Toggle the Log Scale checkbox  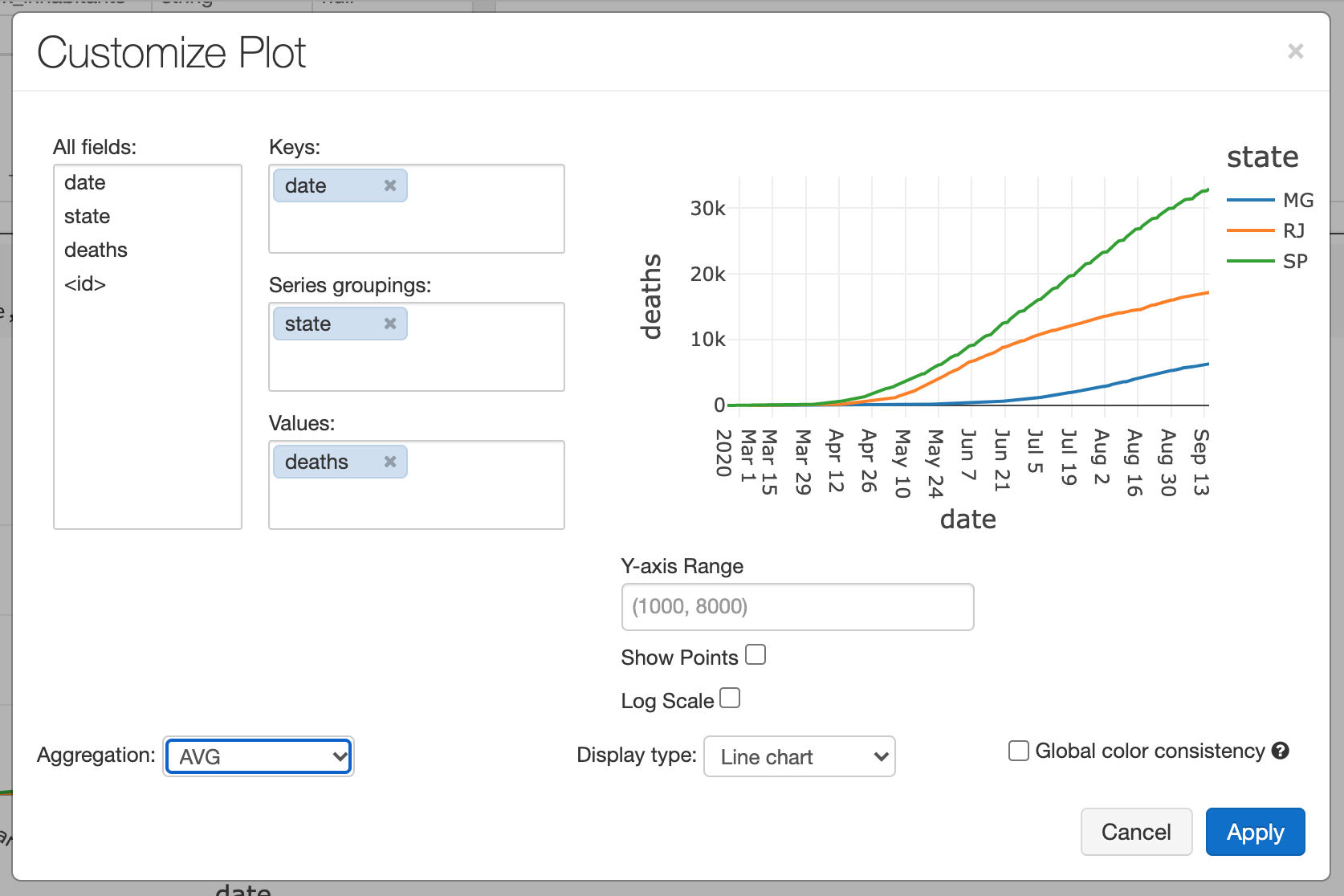click(730, 698)
